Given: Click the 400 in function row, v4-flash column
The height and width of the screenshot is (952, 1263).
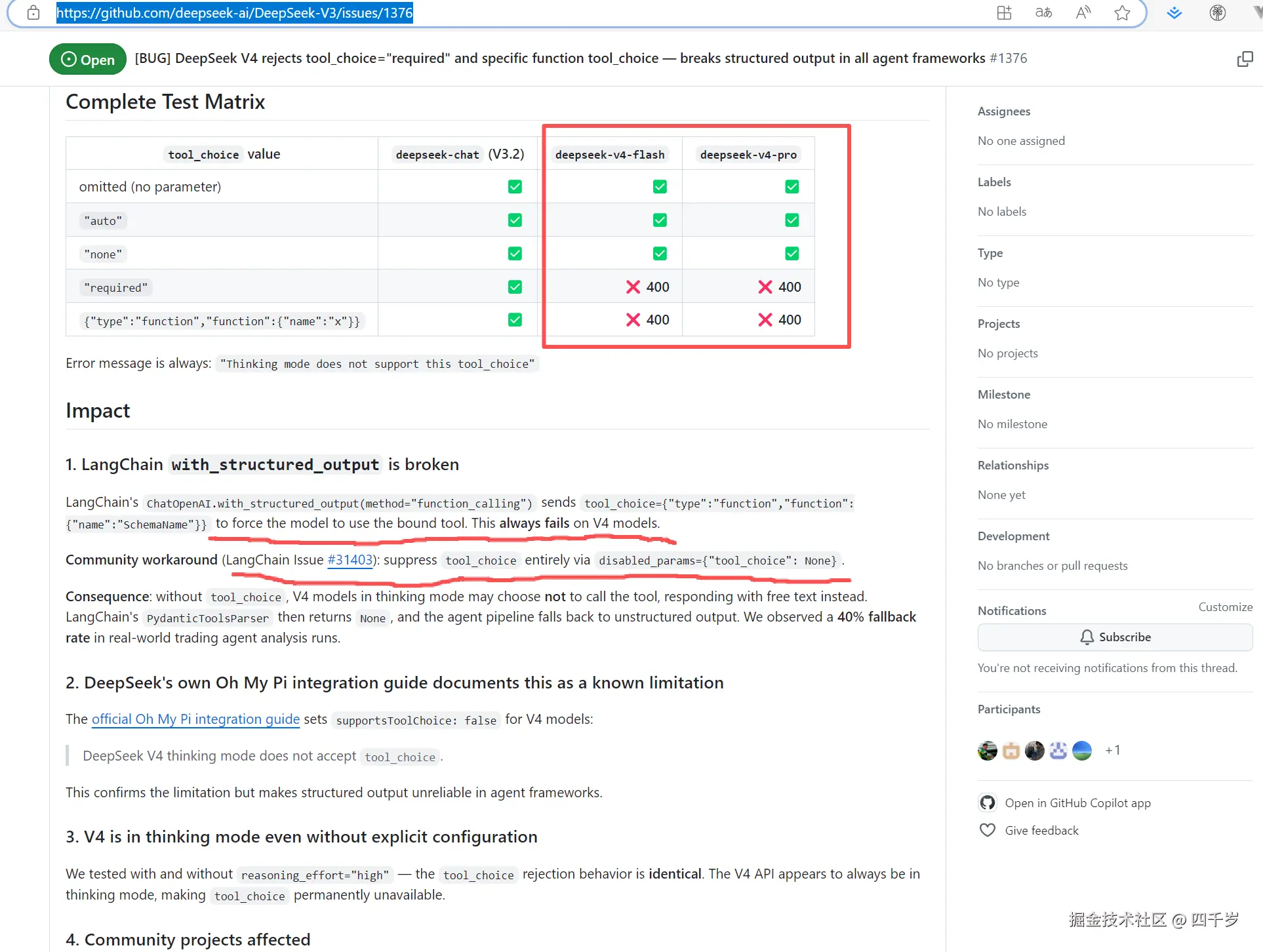Looking at the screenshot, I should (x=658, y=320).
